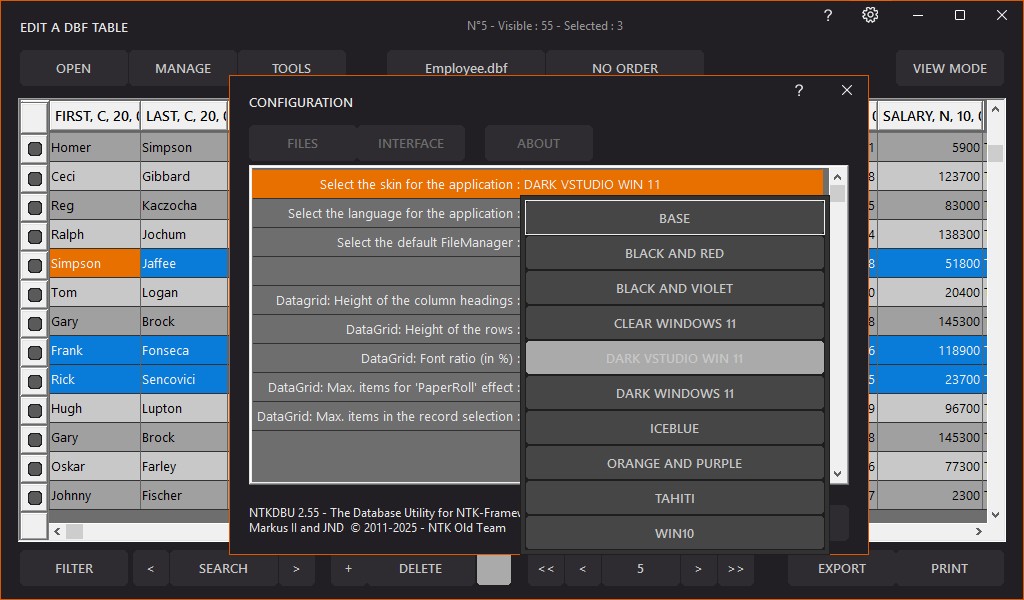
Task: Find previous match left of SEARCH
Action: pos(150,569)
